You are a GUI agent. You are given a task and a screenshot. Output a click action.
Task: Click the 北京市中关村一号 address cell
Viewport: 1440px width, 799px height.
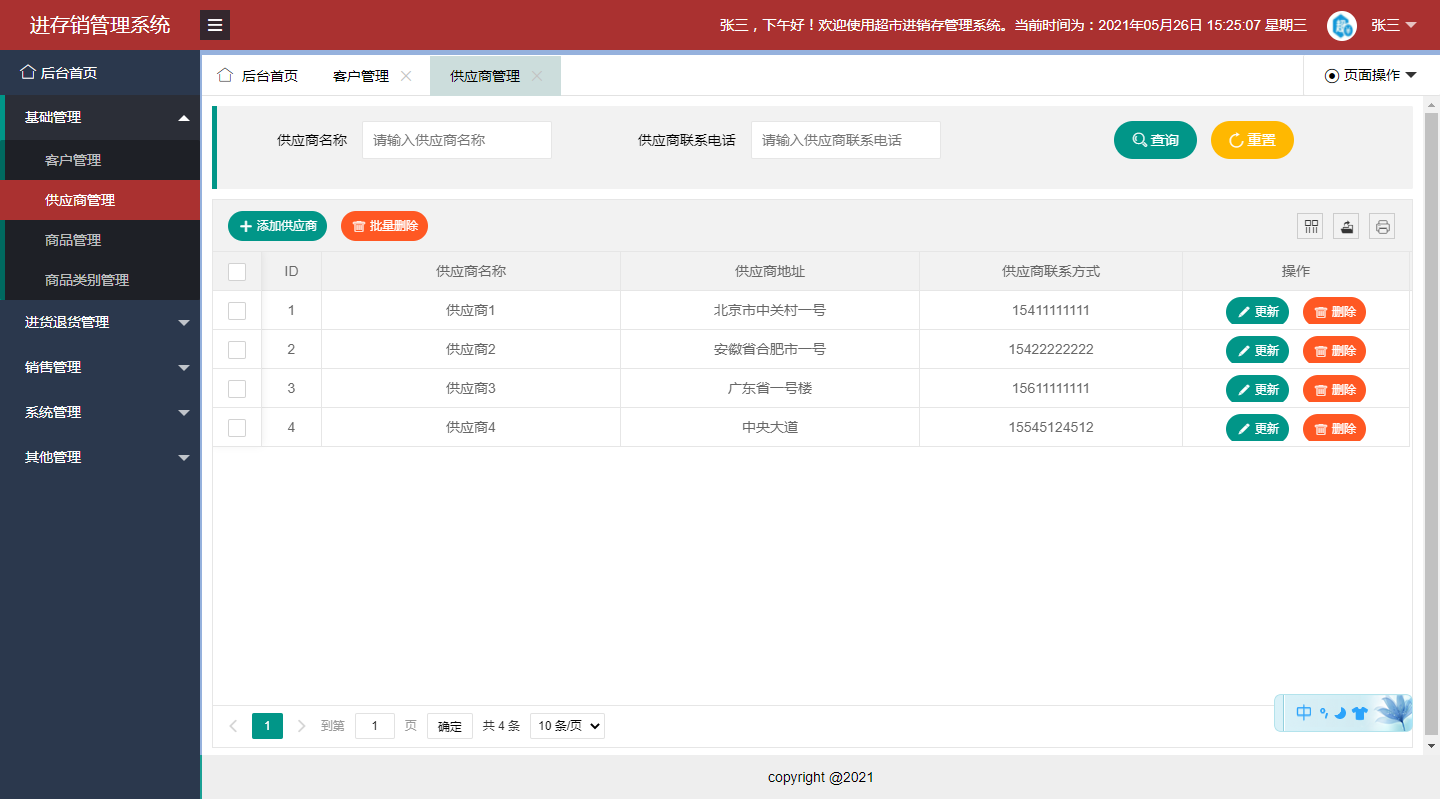(x=770, y=311)
